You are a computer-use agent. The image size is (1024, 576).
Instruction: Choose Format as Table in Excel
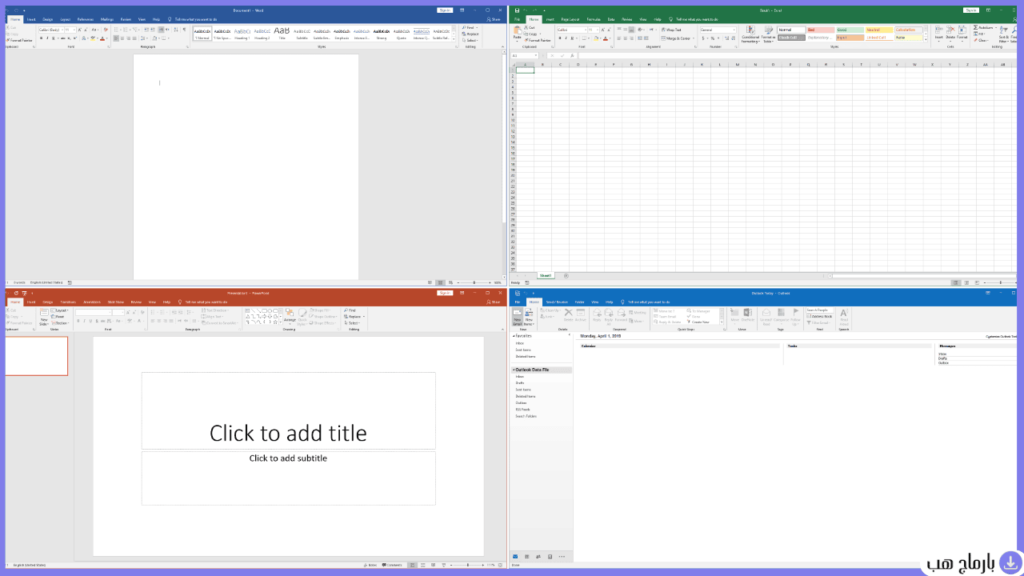(768, 34)
